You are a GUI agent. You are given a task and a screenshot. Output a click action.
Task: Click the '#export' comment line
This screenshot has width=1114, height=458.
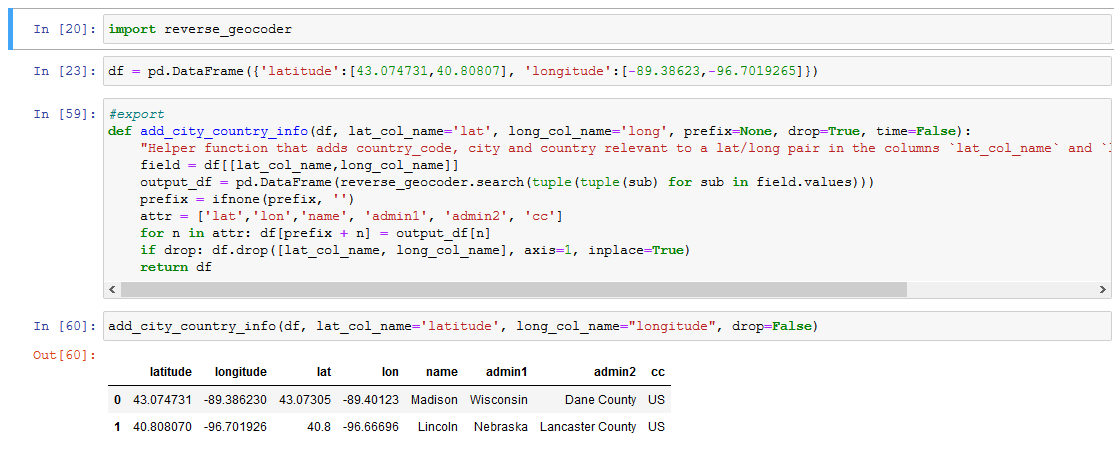coord(136,114)
